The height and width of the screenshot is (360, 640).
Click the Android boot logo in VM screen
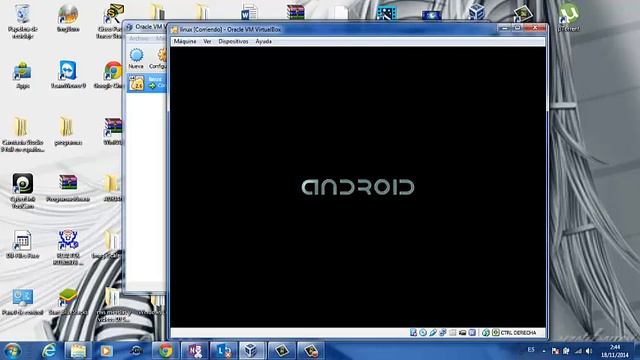point(358,187)
